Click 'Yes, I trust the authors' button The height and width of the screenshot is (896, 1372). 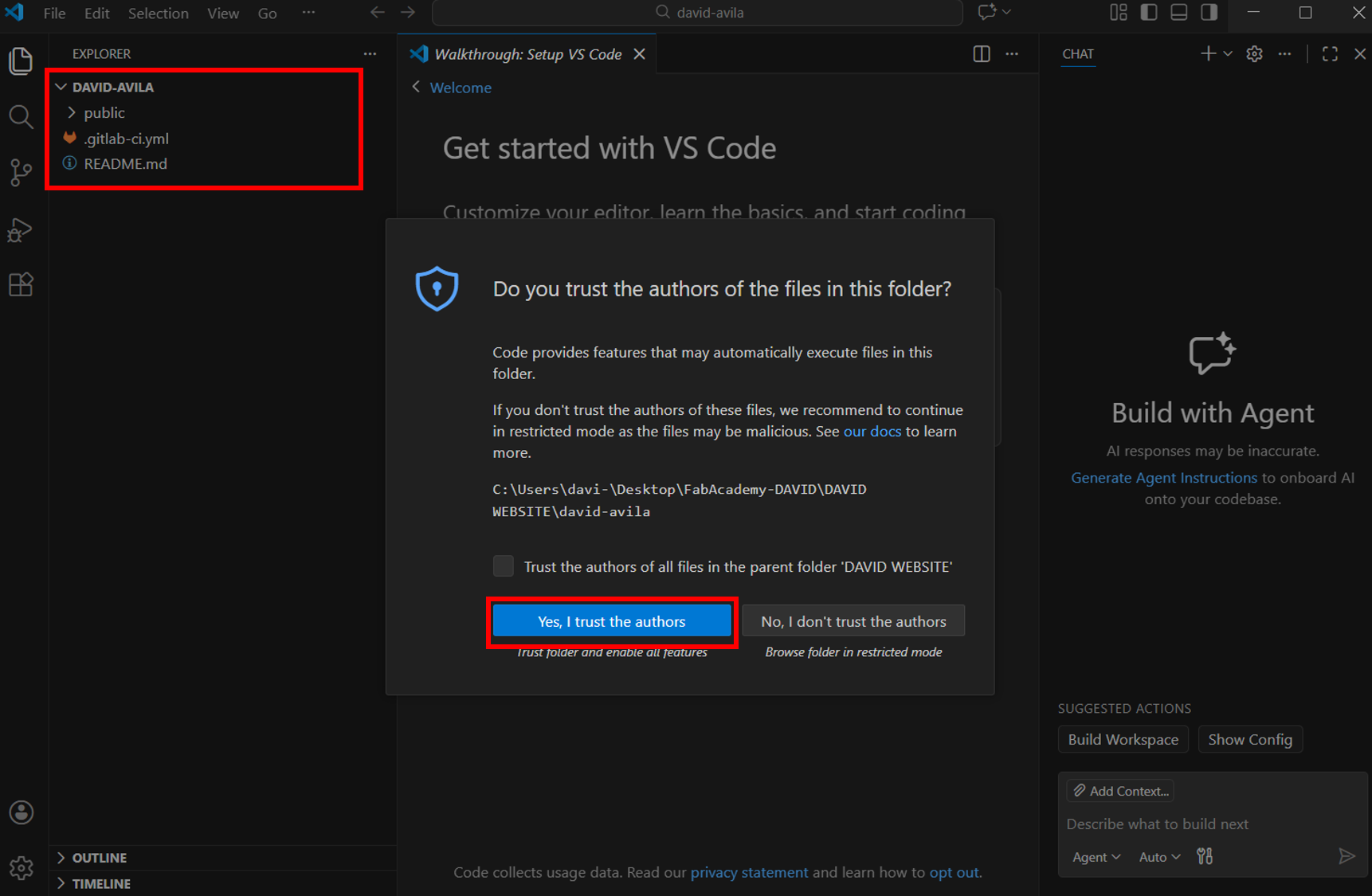pyautogui.click(x=612, y=621)
